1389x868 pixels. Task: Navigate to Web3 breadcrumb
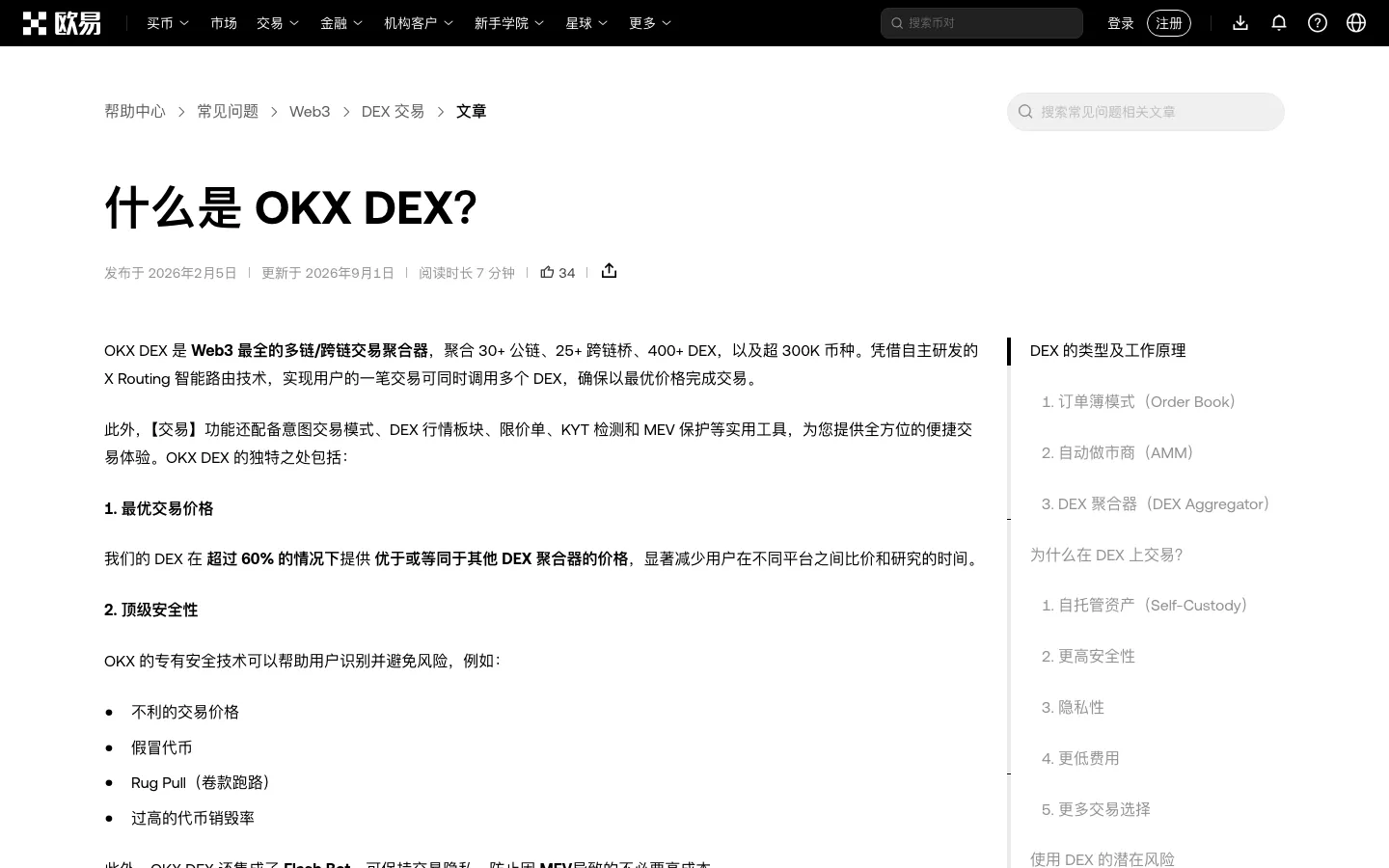click(x=310, y=112)
